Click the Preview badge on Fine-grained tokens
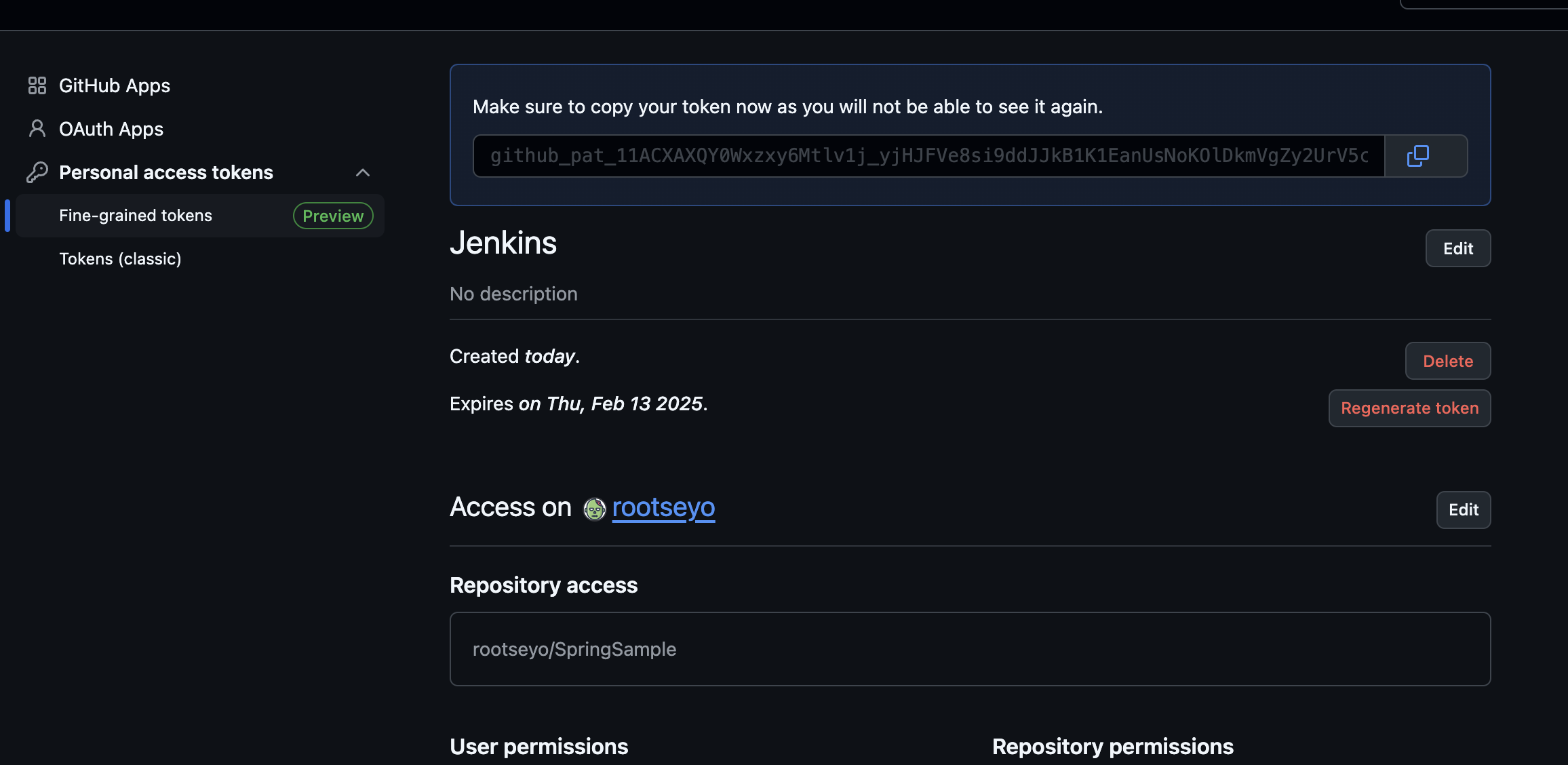This screenshot has width=1568, height=765. coord(333,216)
